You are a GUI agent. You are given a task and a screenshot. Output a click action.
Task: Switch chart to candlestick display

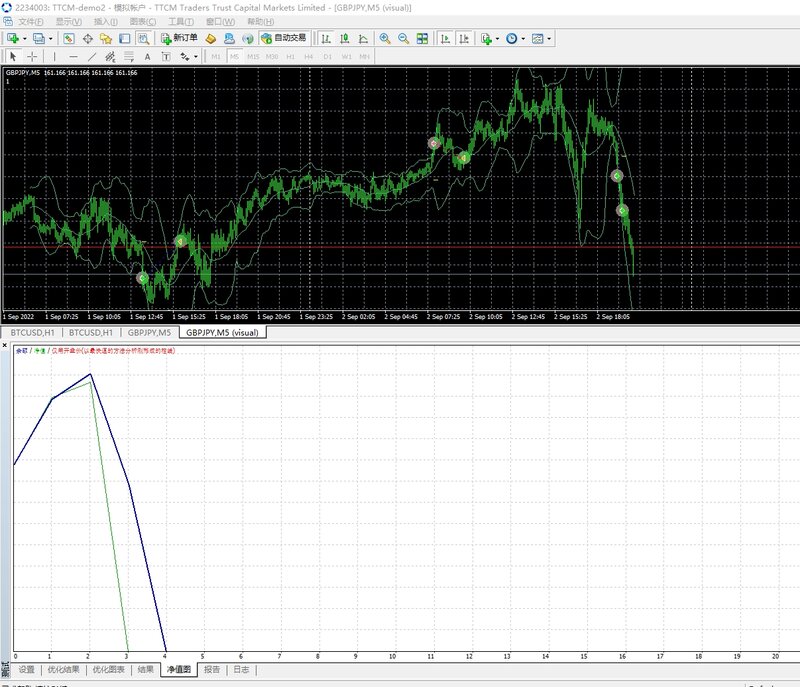(344, 38)
